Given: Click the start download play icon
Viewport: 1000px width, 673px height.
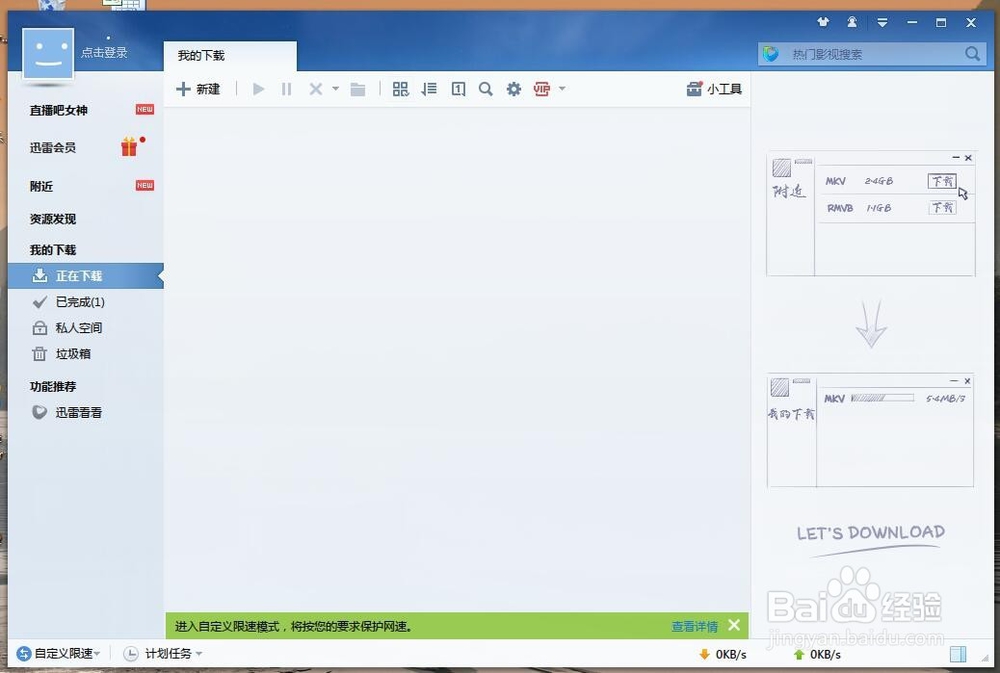Looking at the screenshot, I should 258,89.
